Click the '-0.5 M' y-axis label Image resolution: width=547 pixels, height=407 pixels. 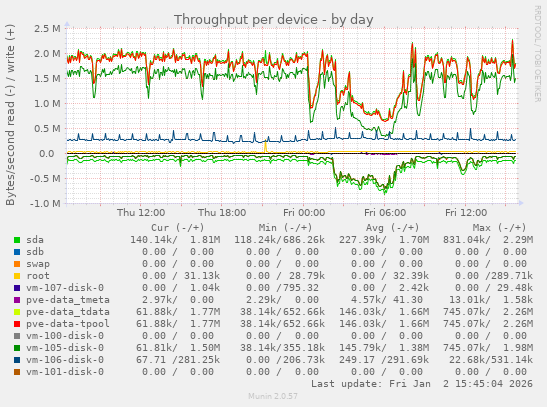coord(45,179)
